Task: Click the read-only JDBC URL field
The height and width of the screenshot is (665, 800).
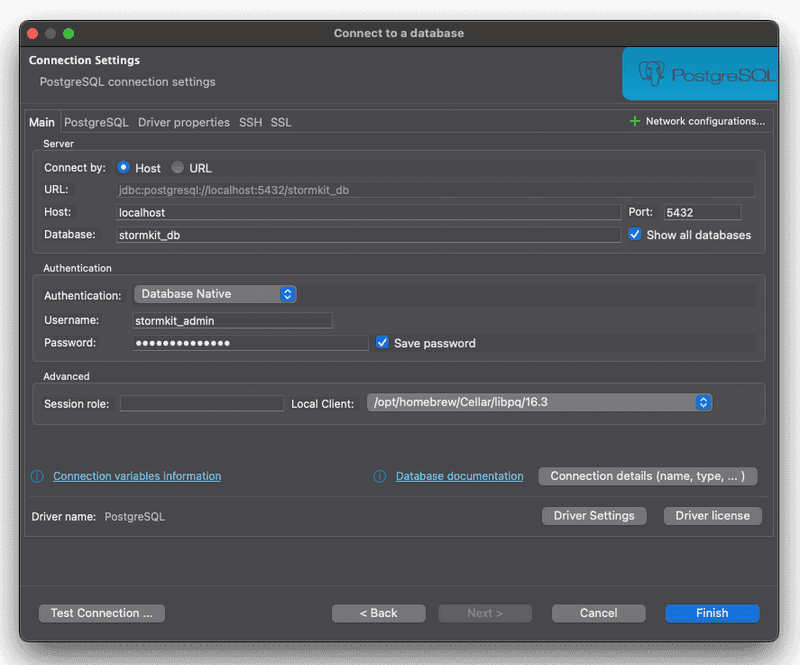Action: pos(435,190)
